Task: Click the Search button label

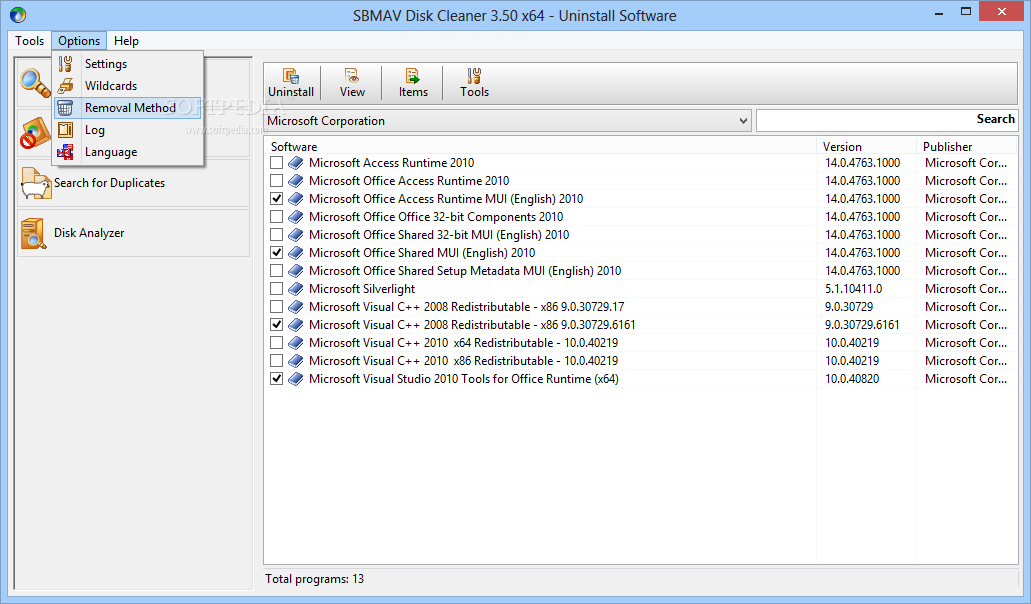Action: click(x=995, y=119)
